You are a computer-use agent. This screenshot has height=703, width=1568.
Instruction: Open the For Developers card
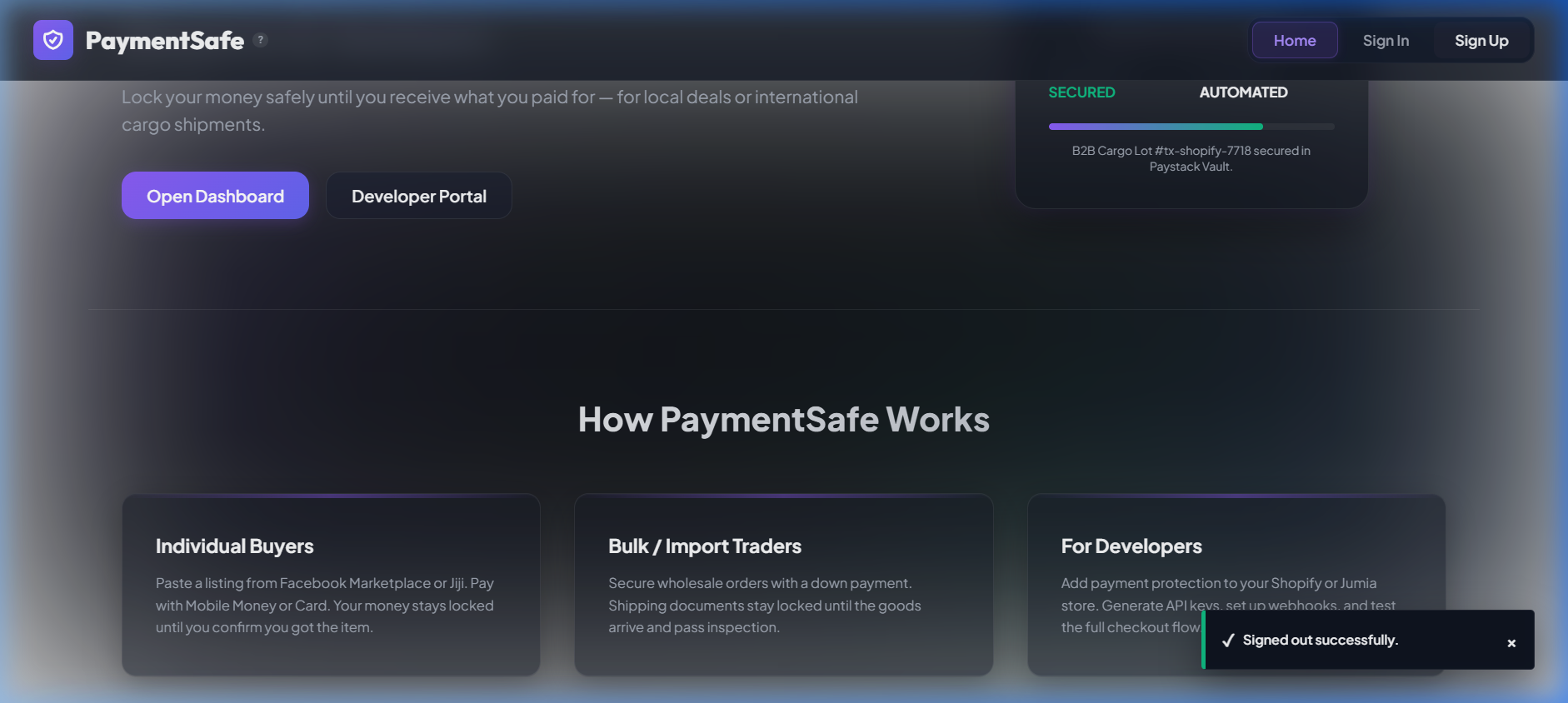1236,585
